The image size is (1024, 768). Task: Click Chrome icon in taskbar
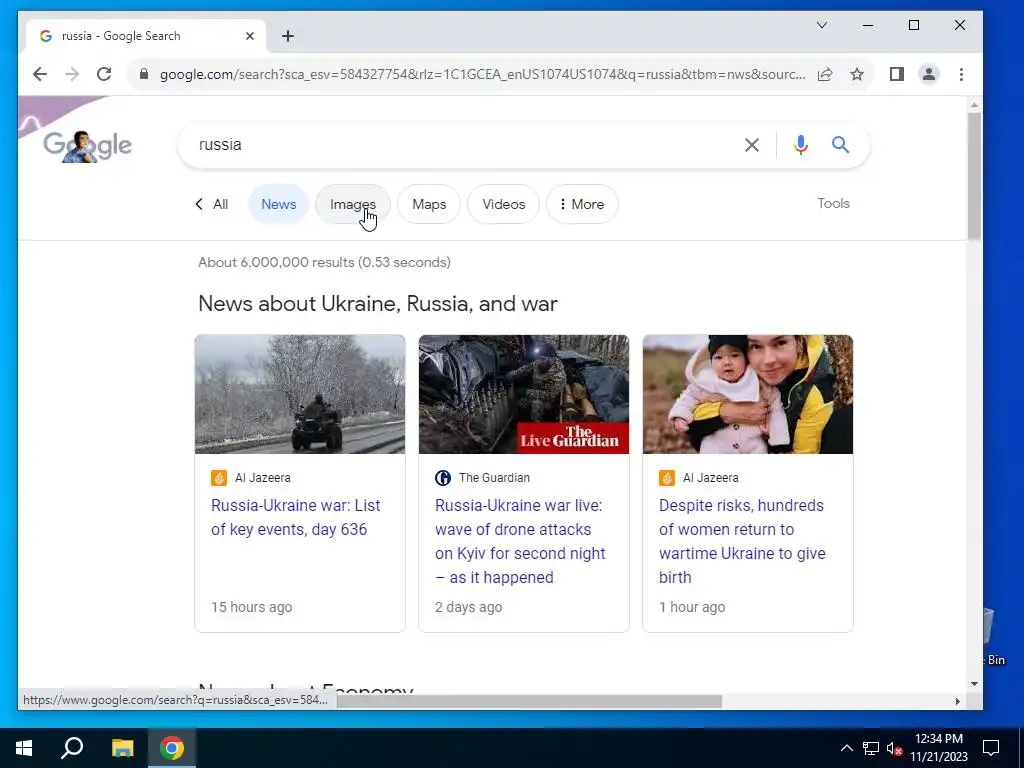tap(172, 748)
